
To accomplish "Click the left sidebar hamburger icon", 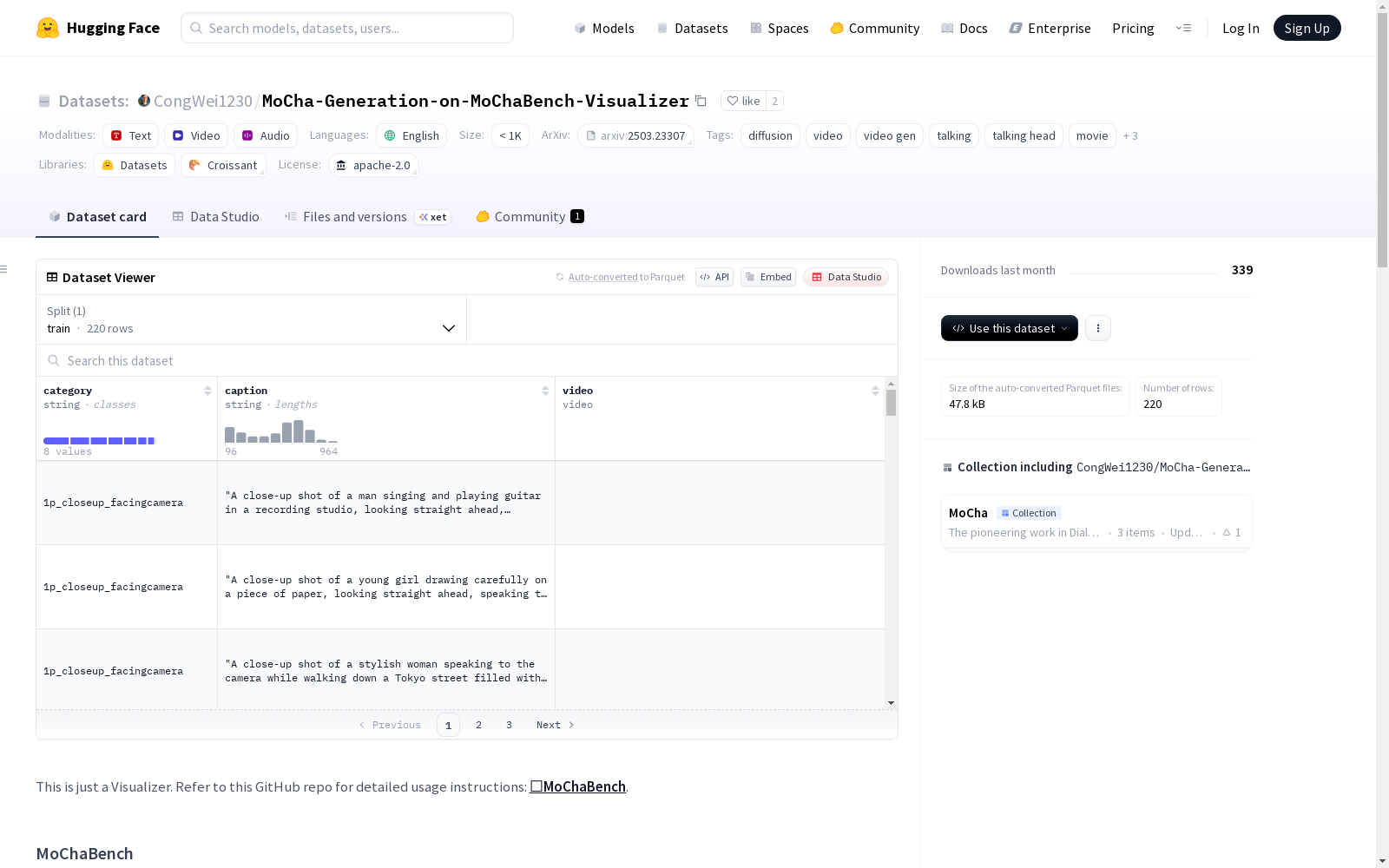I will [4, 269].
